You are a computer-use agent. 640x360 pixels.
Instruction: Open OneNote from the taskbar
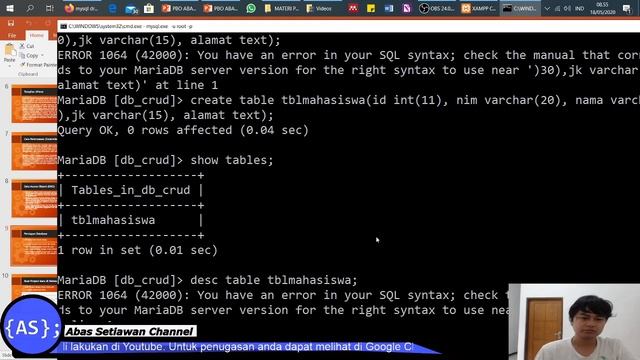[x=407, y=8]
